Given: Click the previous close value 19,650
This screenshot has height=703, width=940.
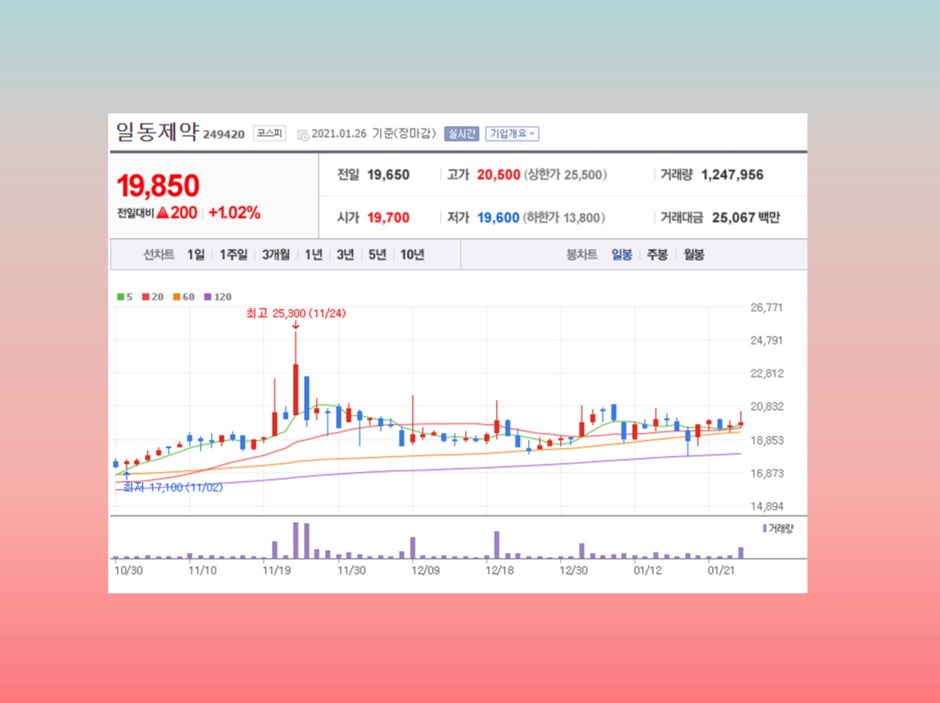Looking at the screenshot, I should pos(388,175).
